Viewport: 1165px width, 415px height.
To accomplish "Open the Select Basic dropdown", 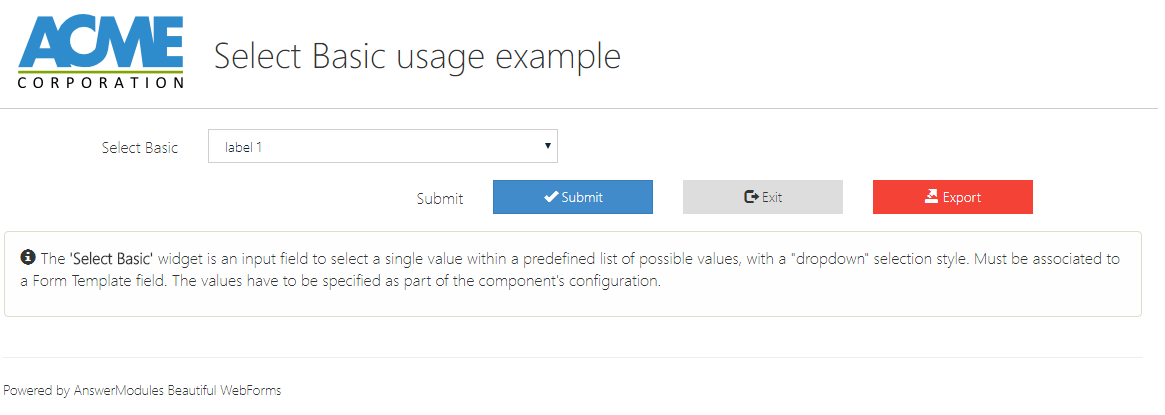I will tap(382, 147).
